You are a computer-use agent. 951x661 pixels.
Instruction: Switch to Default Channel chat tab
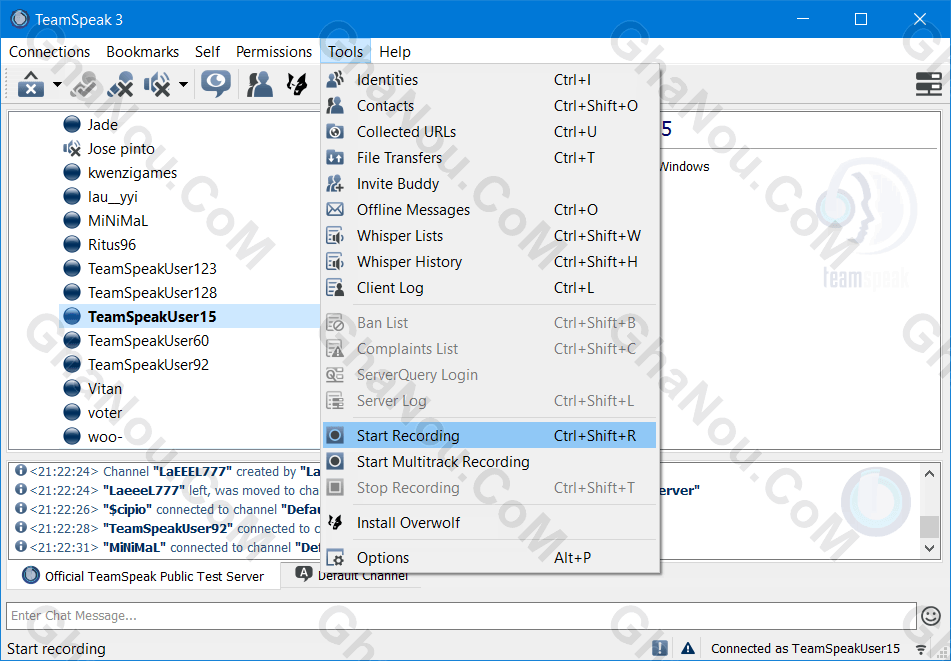click(351, 575)
